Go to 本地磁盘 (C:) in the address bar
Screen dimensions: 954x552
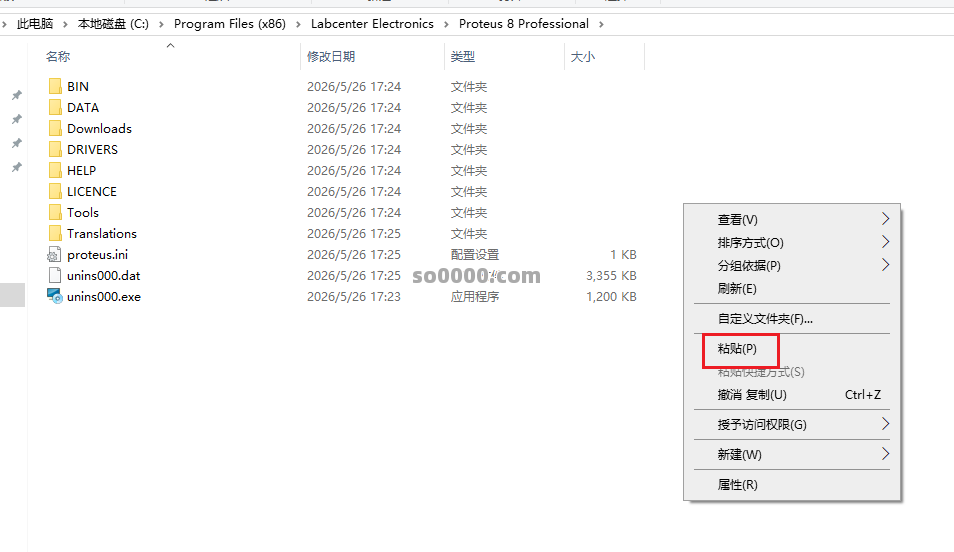click(113, 24)
